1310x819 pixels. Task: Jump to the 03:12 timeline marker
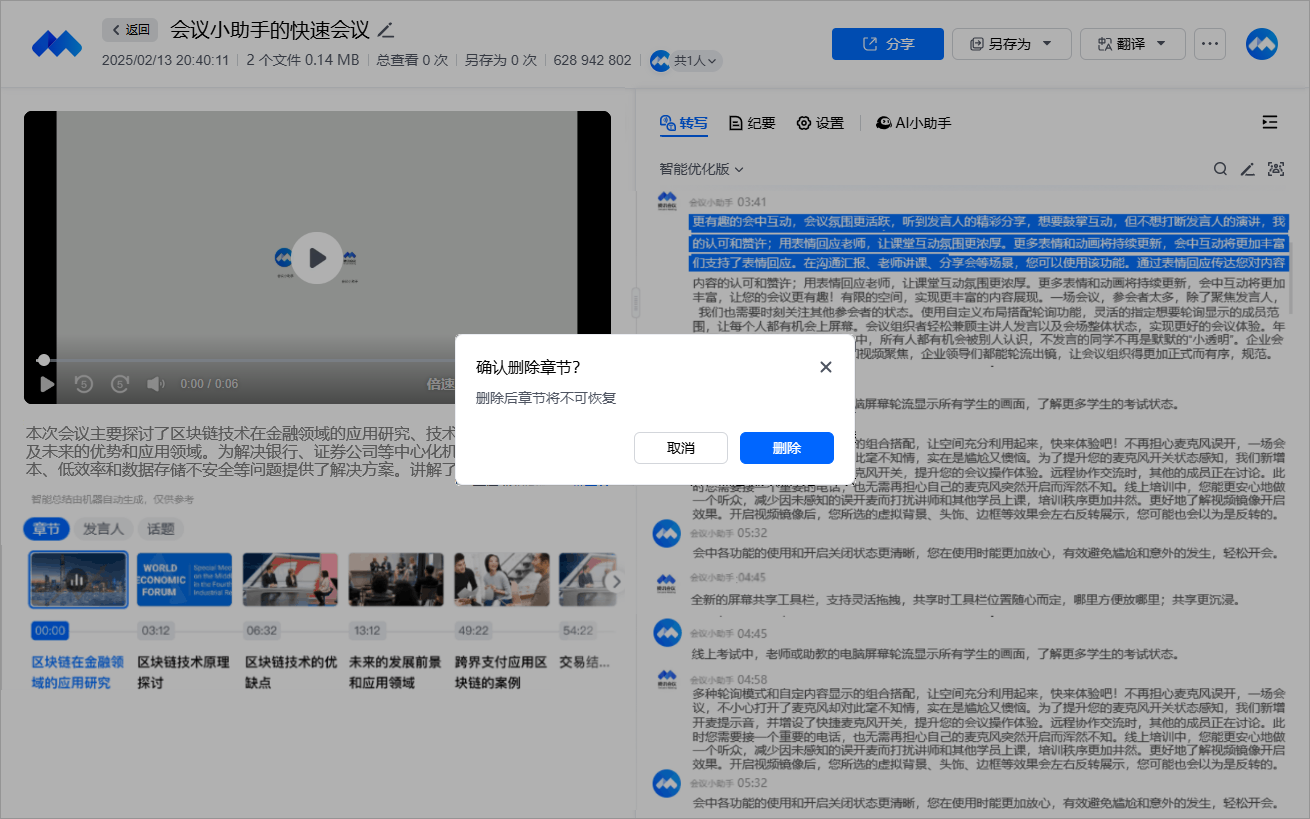156,631
